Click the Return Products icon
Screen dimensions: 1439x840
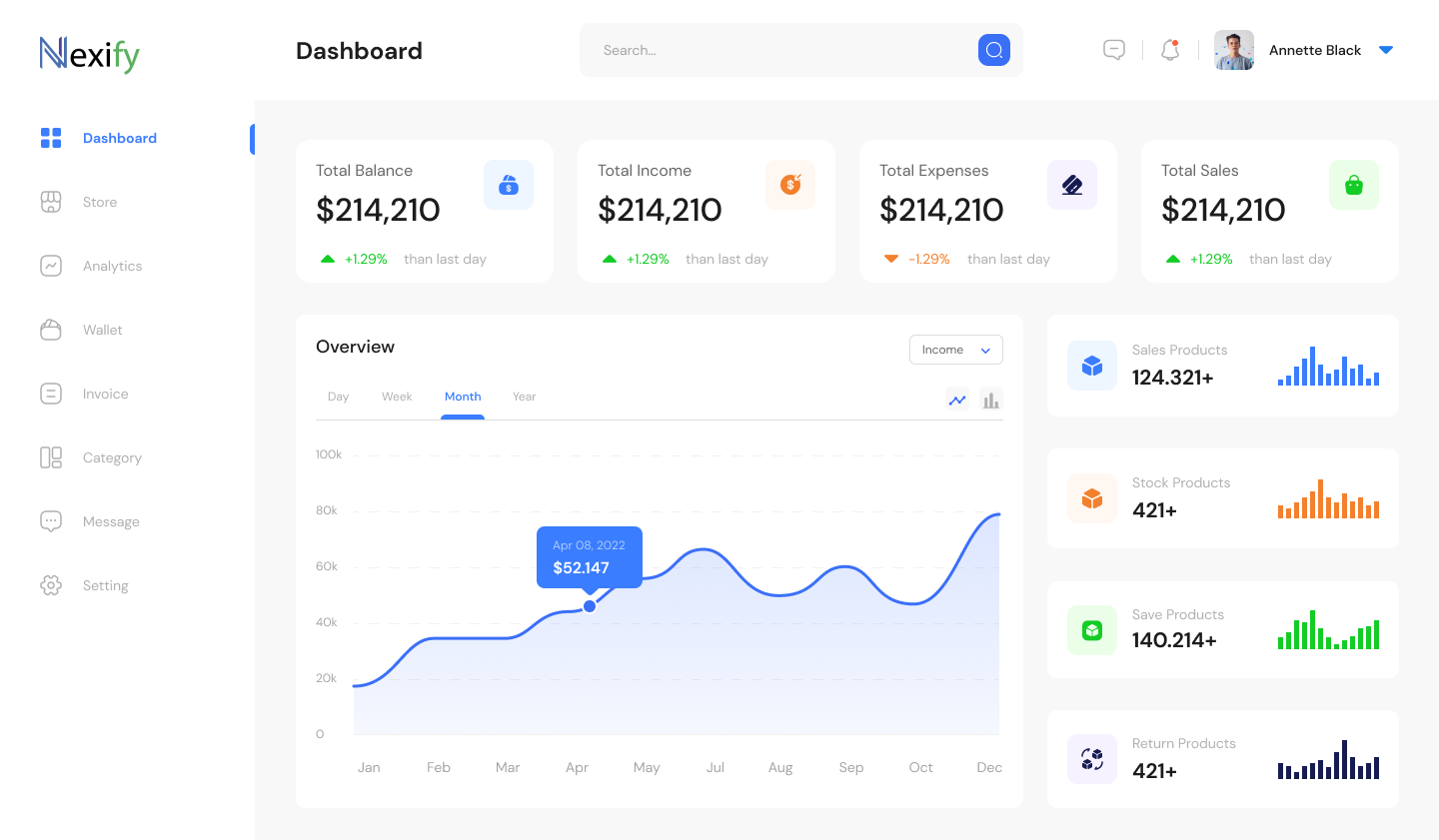pos(1092,759)
